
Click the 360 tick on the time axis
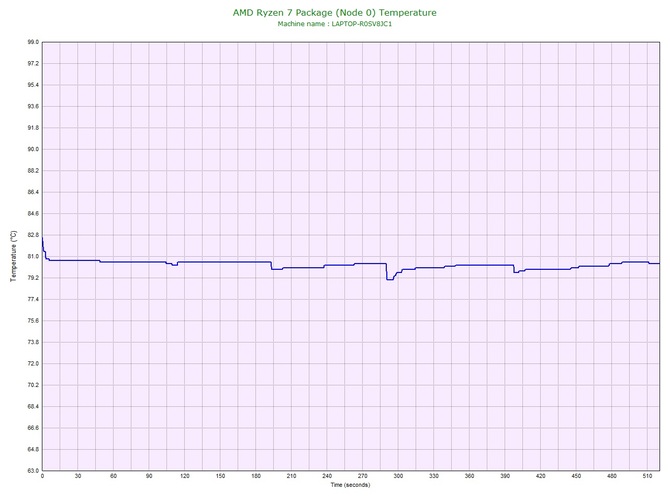pyautogui.click(x=470, y=476)
